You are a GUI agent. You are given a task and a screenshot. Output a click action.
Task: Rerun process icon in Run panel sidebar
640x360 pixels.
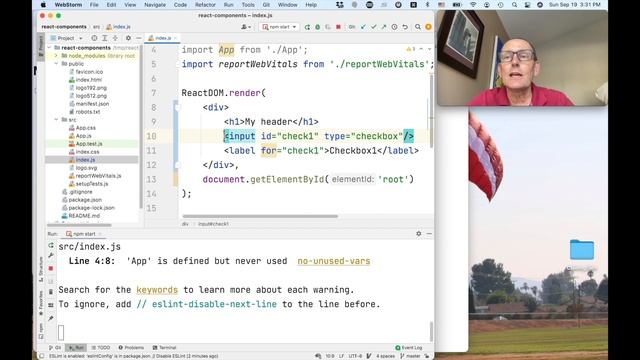click(x=51, y=245)
